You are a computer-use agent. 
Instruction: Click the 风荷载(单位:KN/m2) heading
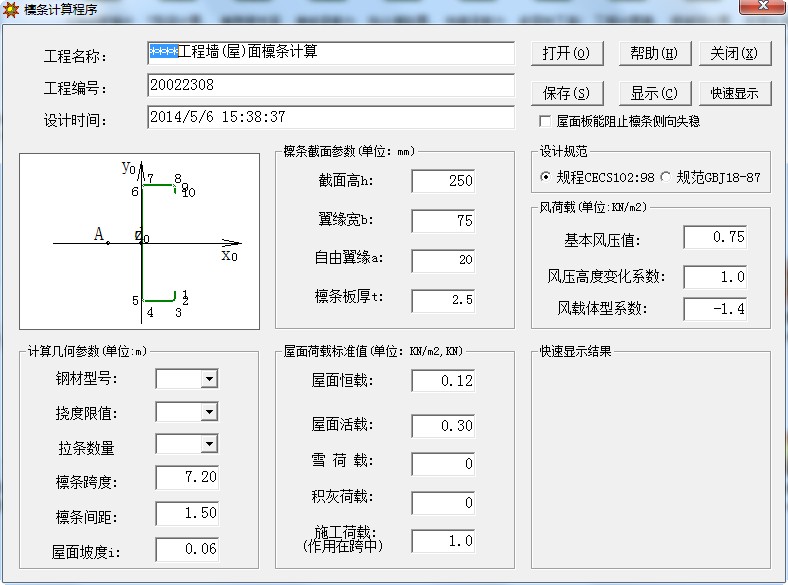click(x=593, y=207)
